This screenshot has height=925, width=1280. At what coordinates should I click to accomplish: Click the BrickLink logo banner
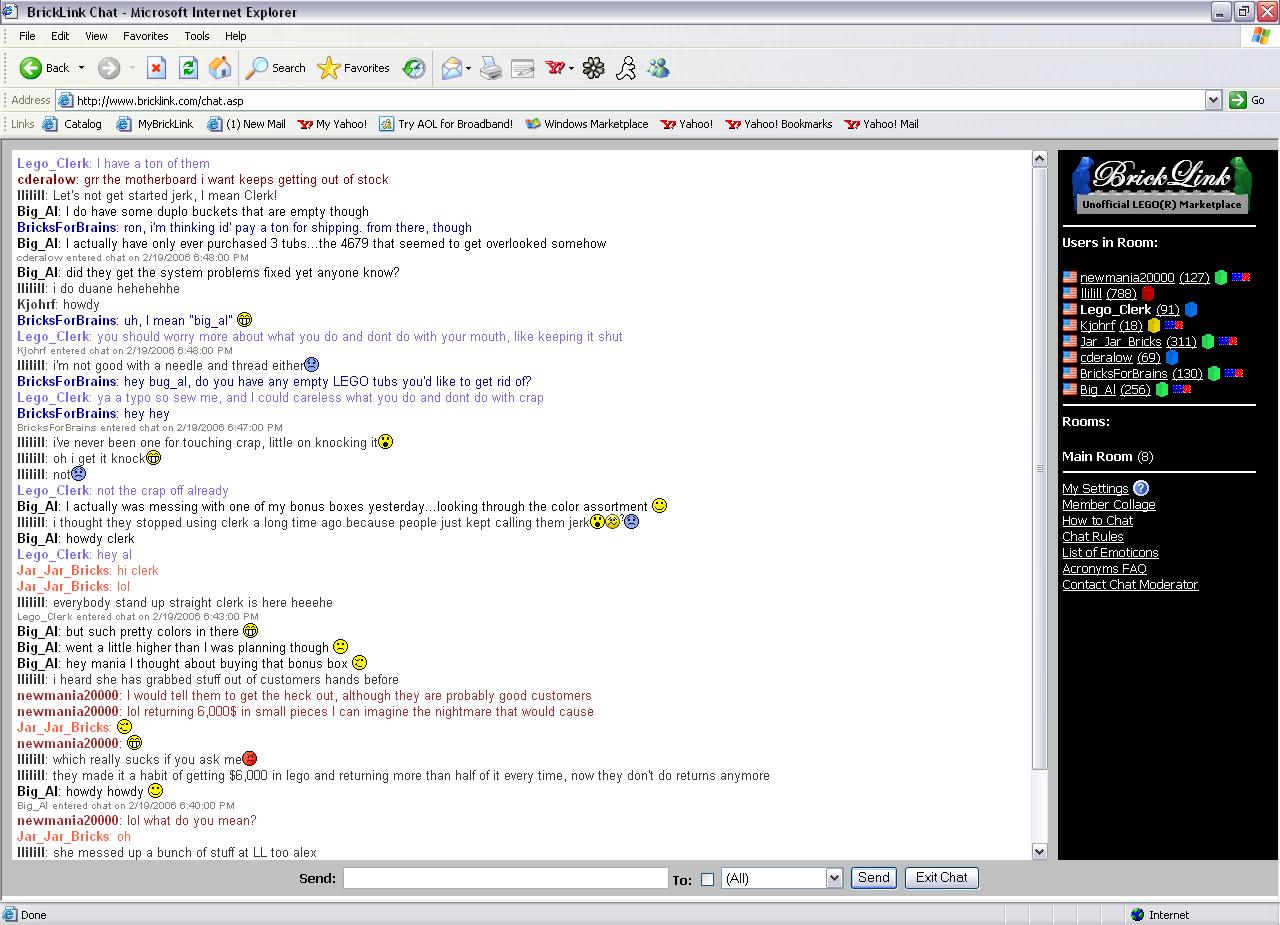[x=1161, y=184]
